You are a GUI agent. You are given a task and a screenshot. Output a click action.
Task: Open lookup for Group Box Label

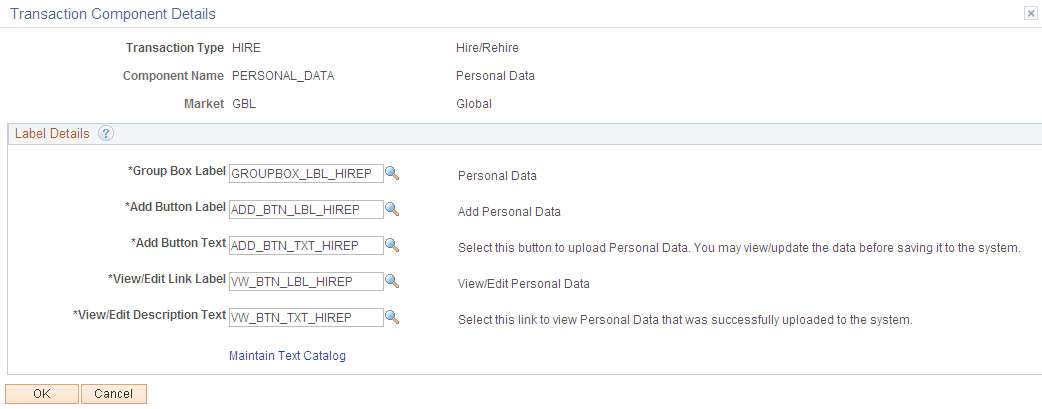pos(392,174)
